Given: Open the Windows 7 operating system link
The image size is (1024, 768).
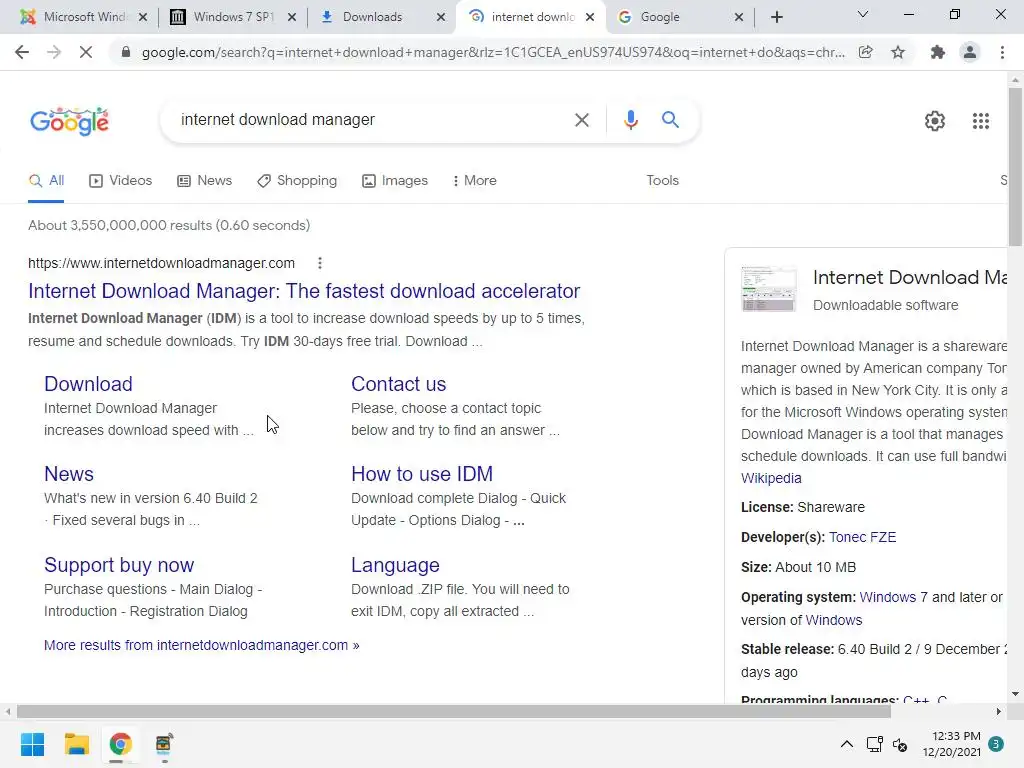Looking at the screenshot, I should (893, 597).
